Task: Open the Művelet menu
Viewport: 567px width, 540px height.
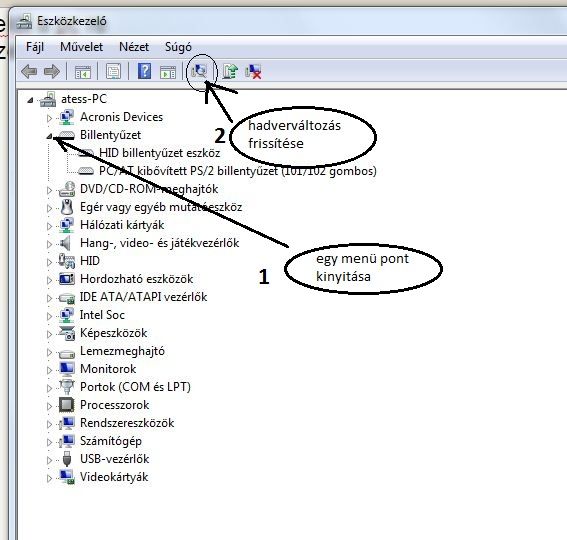Action: (81, 47)
